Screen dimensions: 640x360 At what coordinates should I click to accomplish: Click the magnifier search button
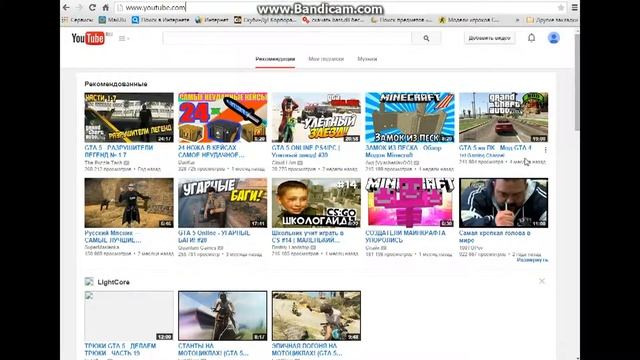(426, 38)
